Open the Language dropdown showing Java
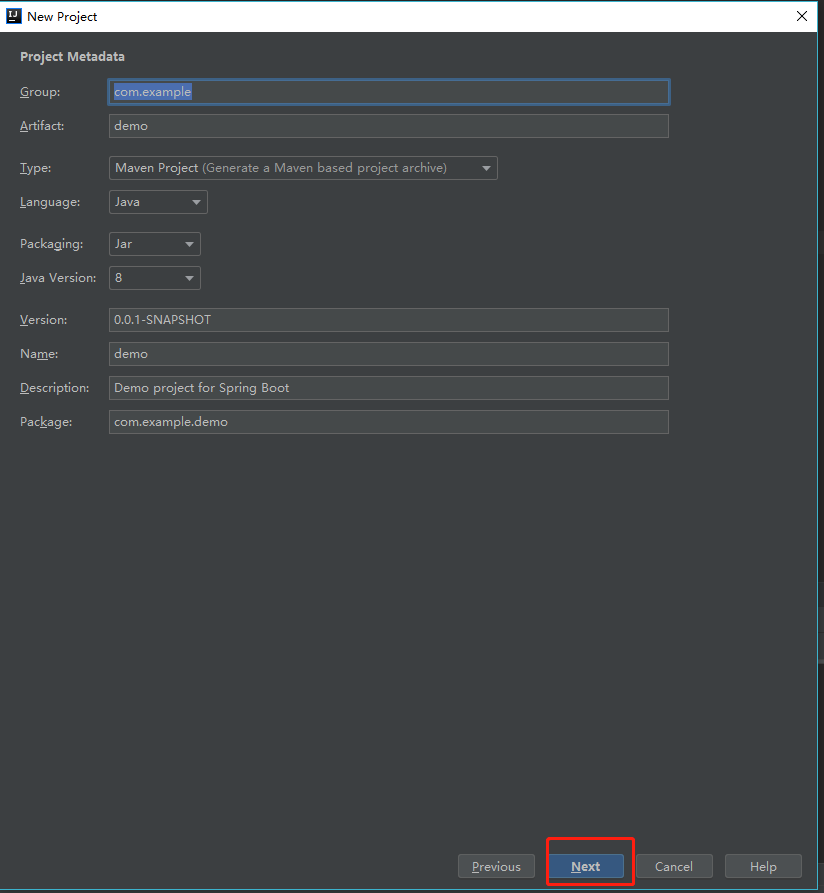The width and height of the screenshot is (824, 893). click(158, 202)
